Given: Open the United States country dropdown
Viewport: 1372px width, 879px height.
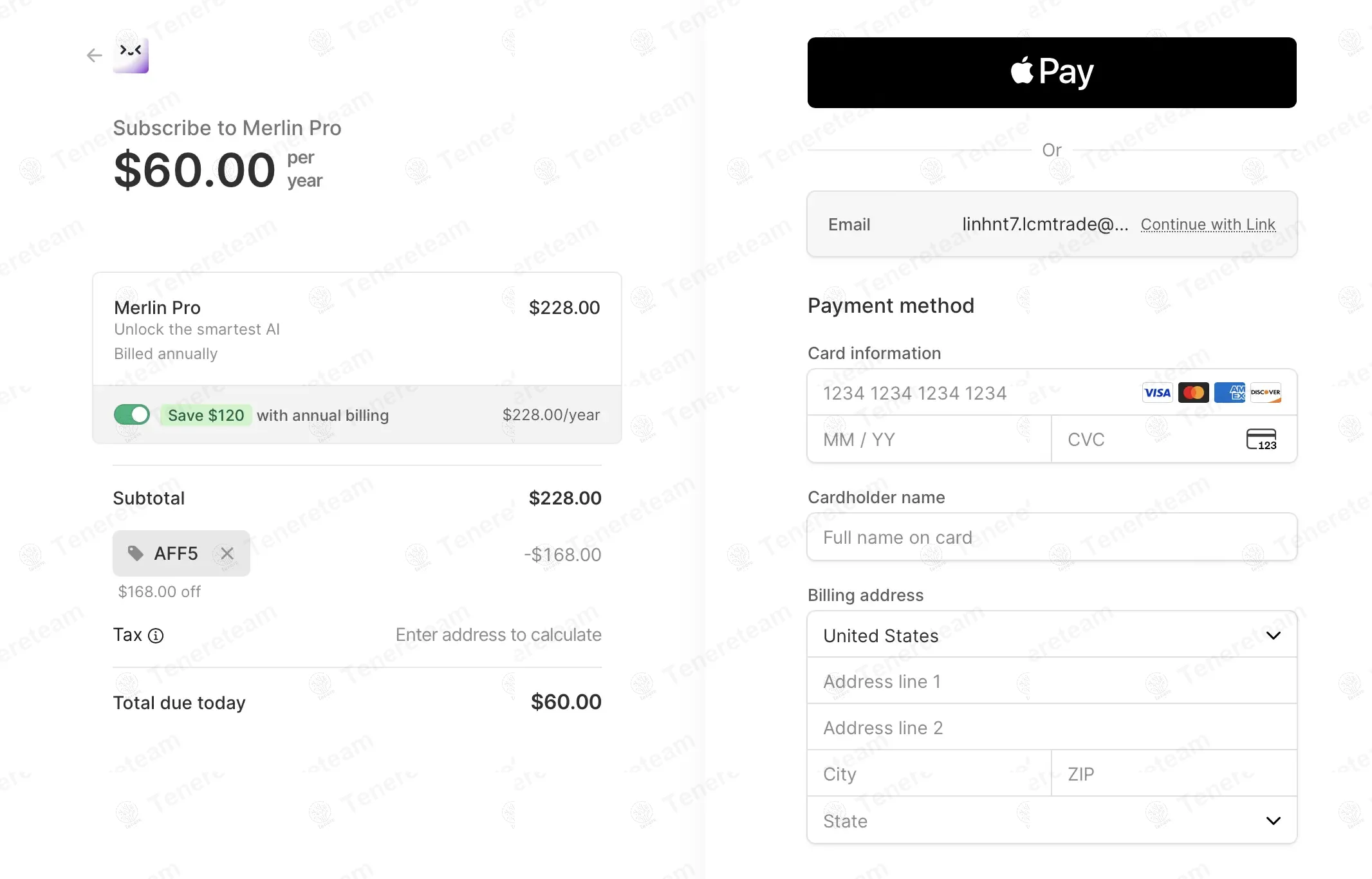Looking at the screenshot, I should click(x=1052, y=635).
